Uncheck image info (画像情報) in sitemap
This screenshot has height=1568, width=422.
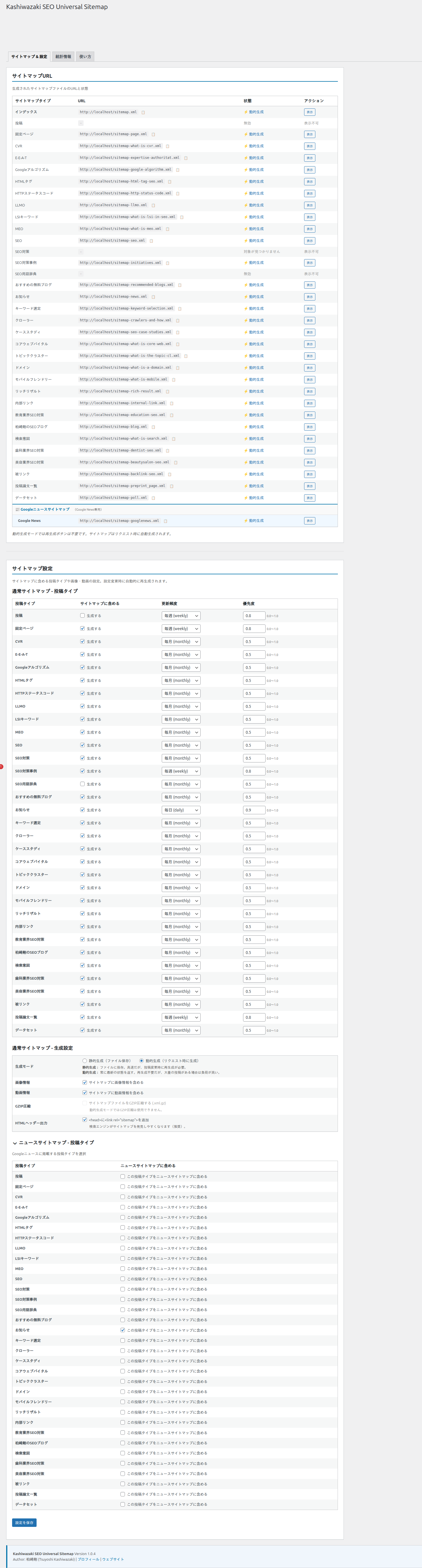(84, 1082)
